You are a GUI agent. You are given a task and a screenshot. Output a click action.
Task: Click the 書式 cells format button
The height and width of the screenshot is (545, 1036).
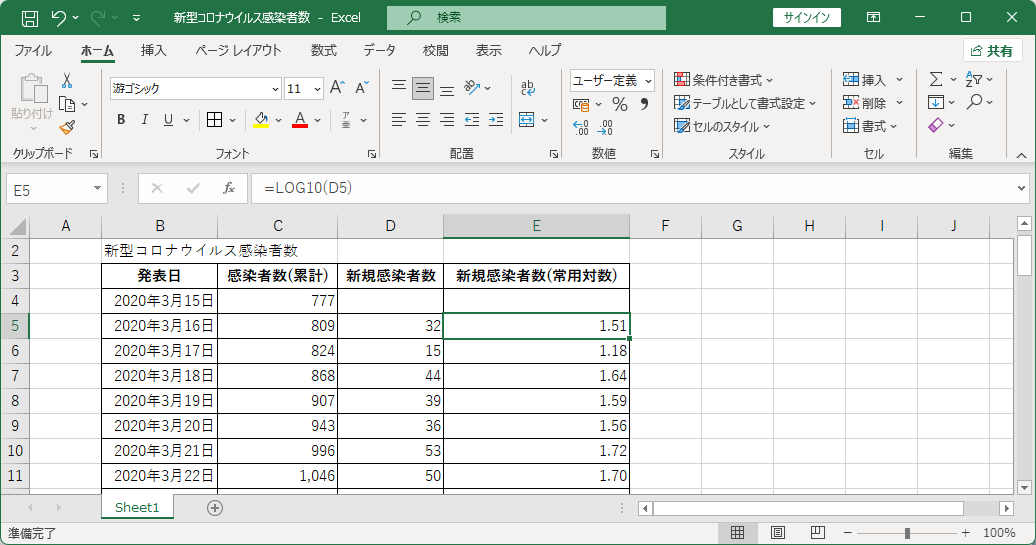tap(870, 126)
